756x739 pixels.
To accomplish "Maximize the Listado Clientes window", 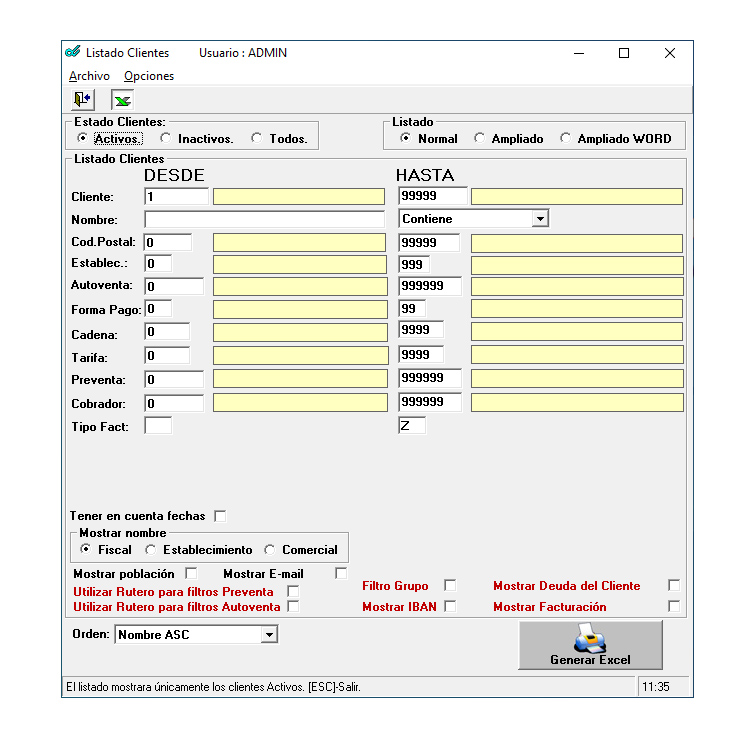I will (x=624, y=53).
